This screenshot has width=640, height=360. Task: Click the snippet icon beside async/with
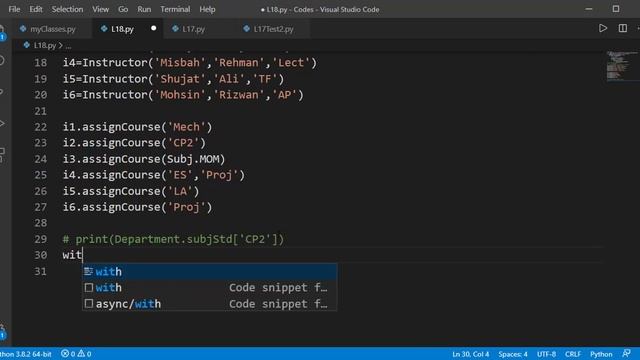tap(89, 304)
